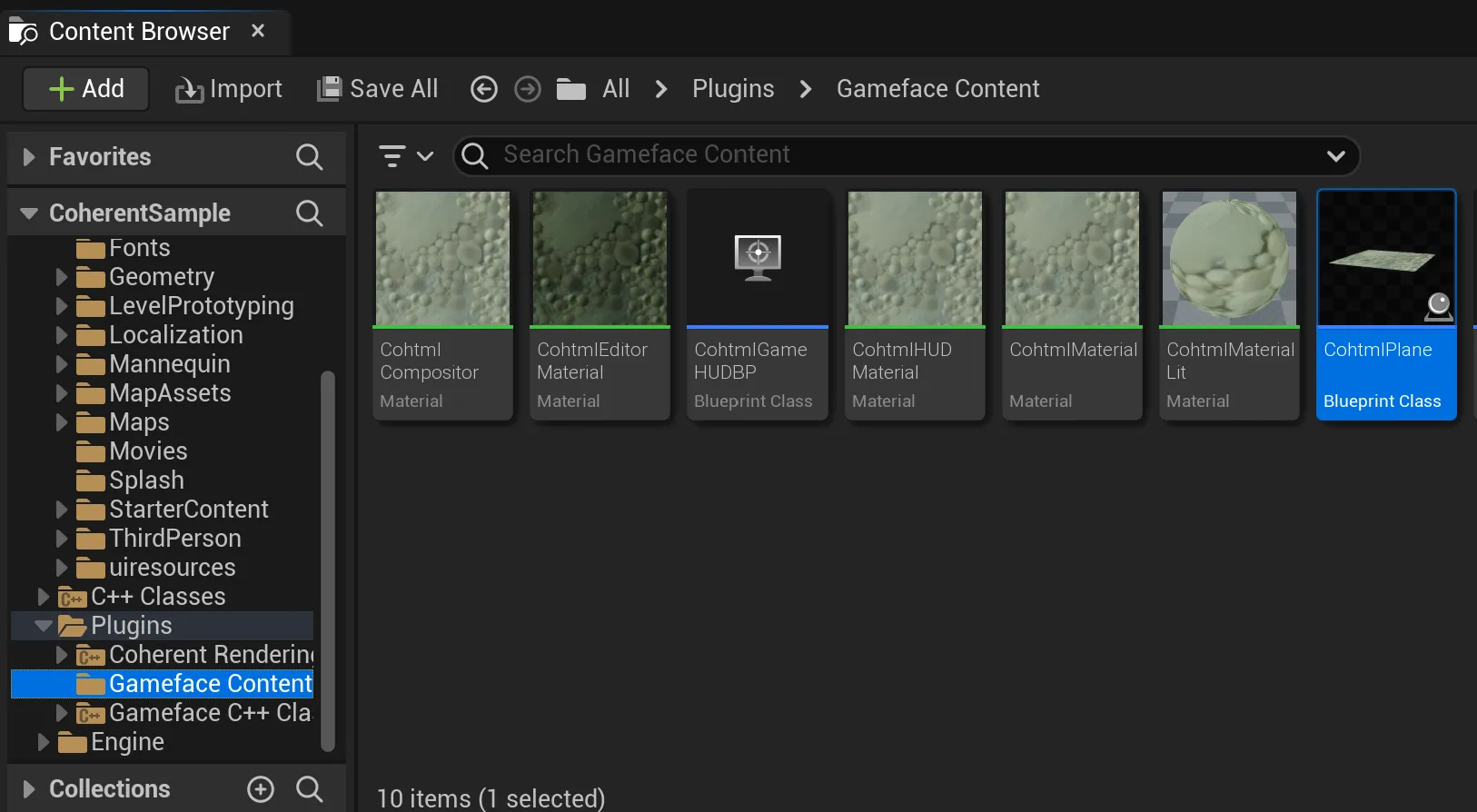Select the Engine folder in tree
The image size is (1477, 812).
(x=127, y=742)
